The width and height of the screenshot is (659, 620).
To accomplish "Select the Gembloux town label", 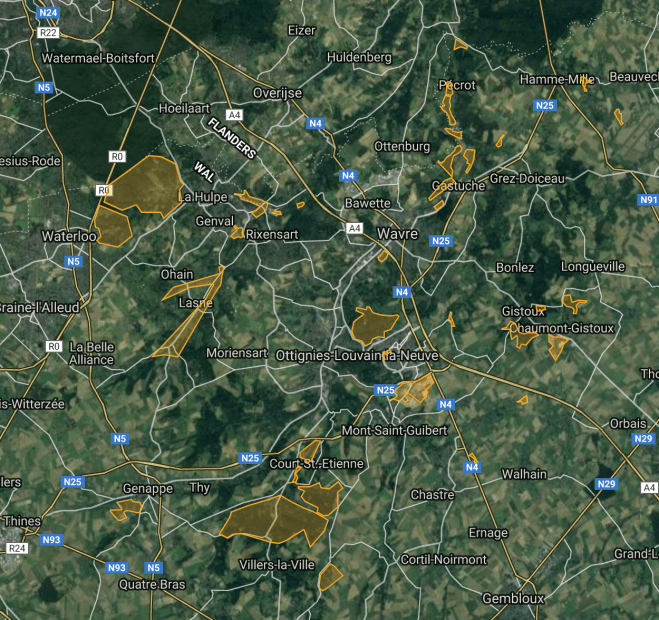I will click(512, 598).
